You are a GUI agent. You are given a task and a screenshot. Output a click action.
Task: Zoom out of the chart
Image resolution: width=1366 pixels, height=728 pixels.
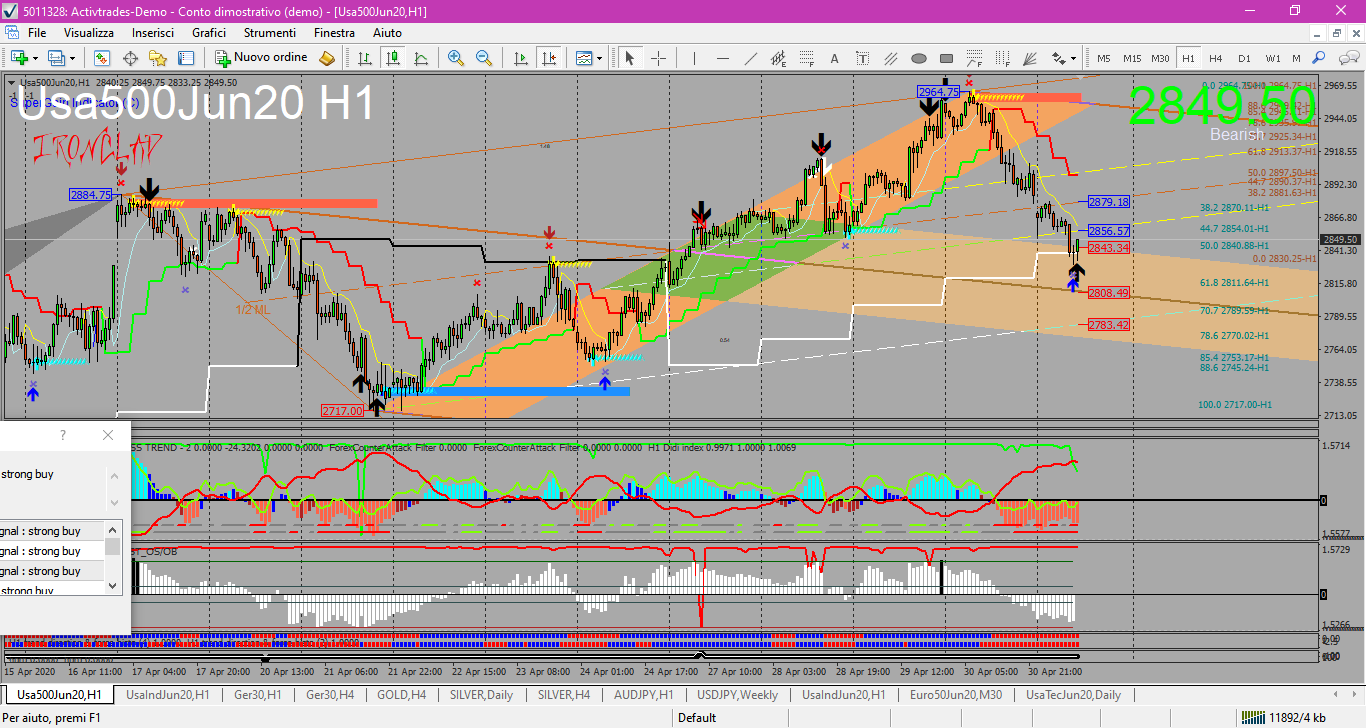(x=484, y=58)
